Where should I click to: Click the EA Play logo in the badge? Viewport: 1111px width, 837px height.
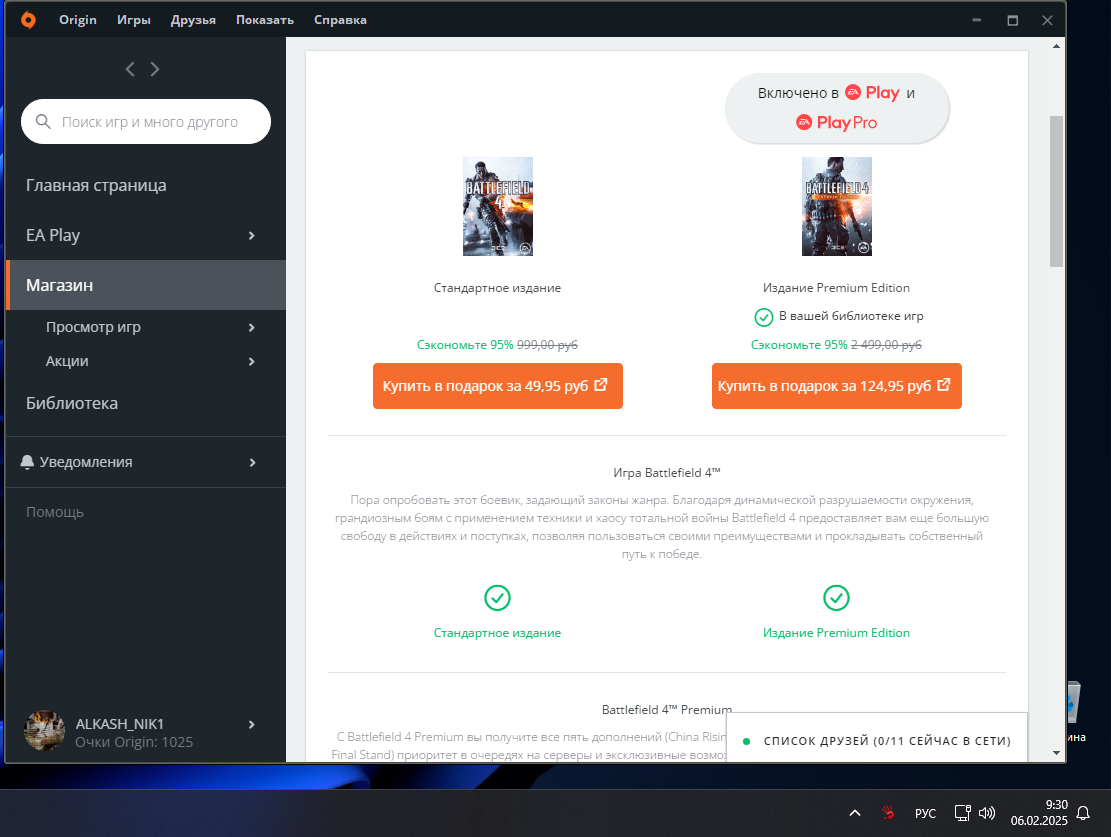click(x=872, y=93)
